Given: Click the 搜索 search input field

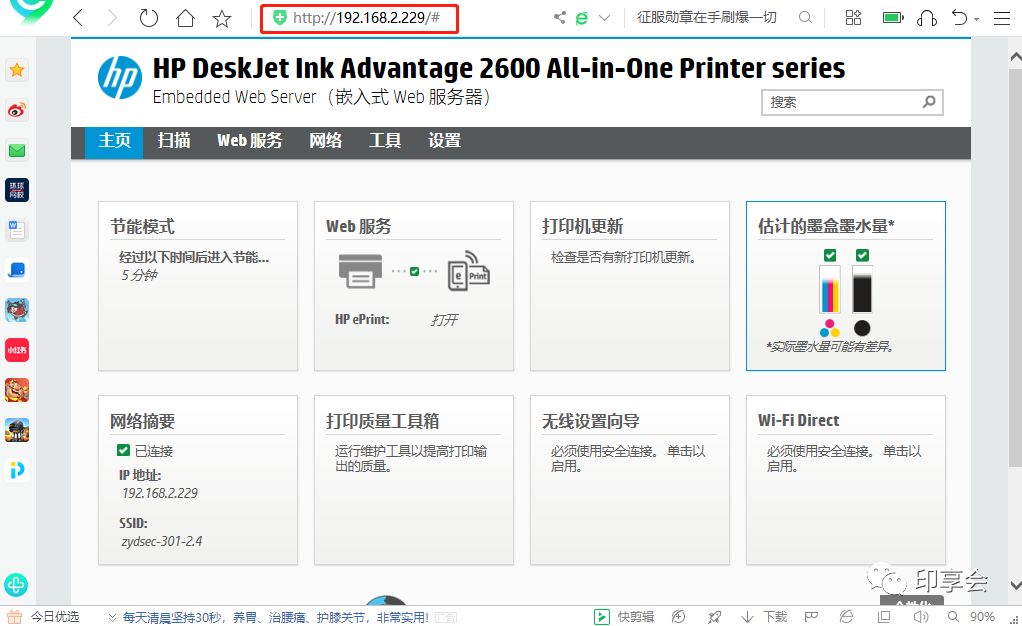Looking at the screenshot, I should click(852, 102).
